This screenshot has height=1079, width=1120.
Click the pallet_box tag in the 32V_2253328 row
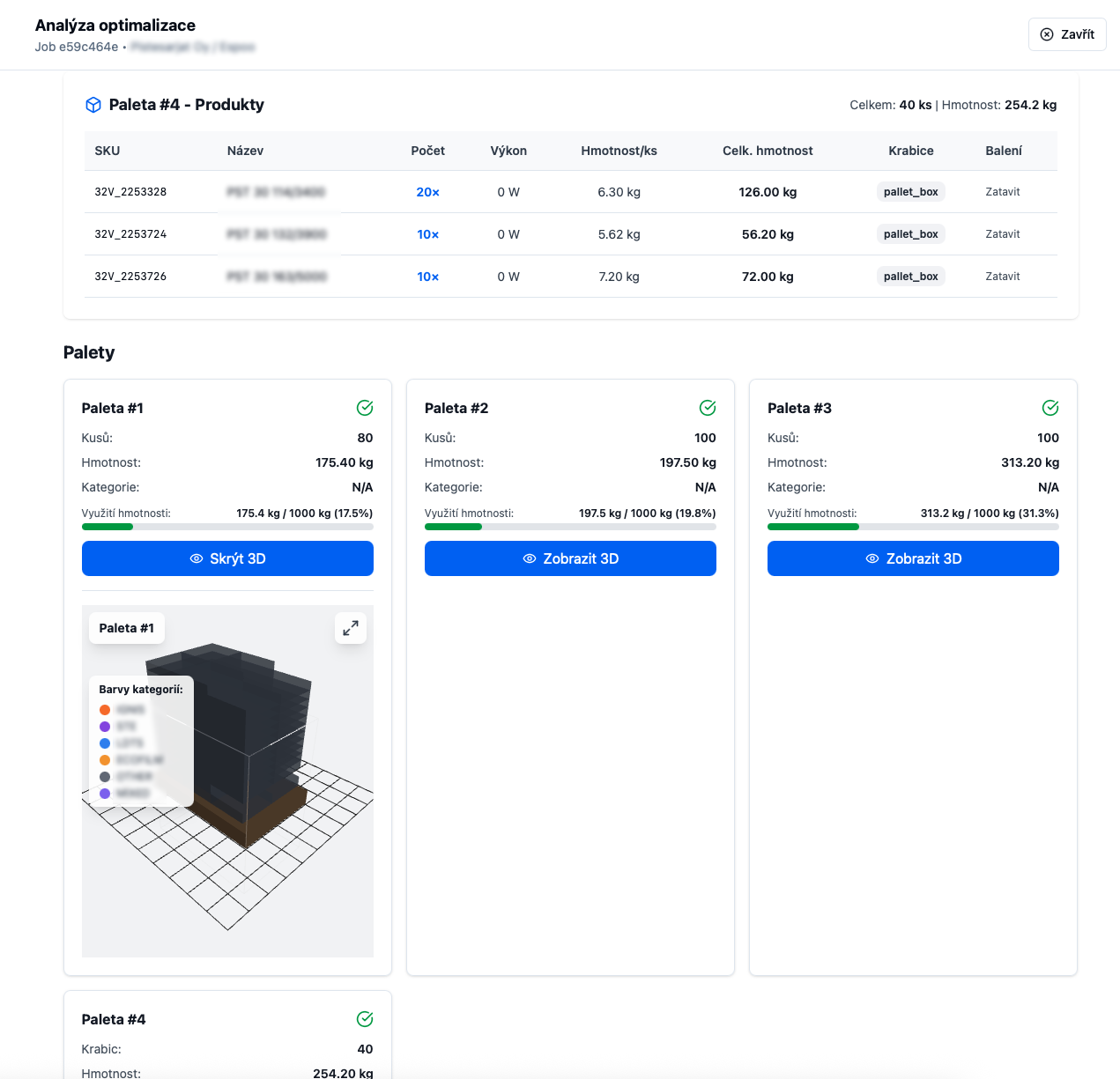(911, 192)
